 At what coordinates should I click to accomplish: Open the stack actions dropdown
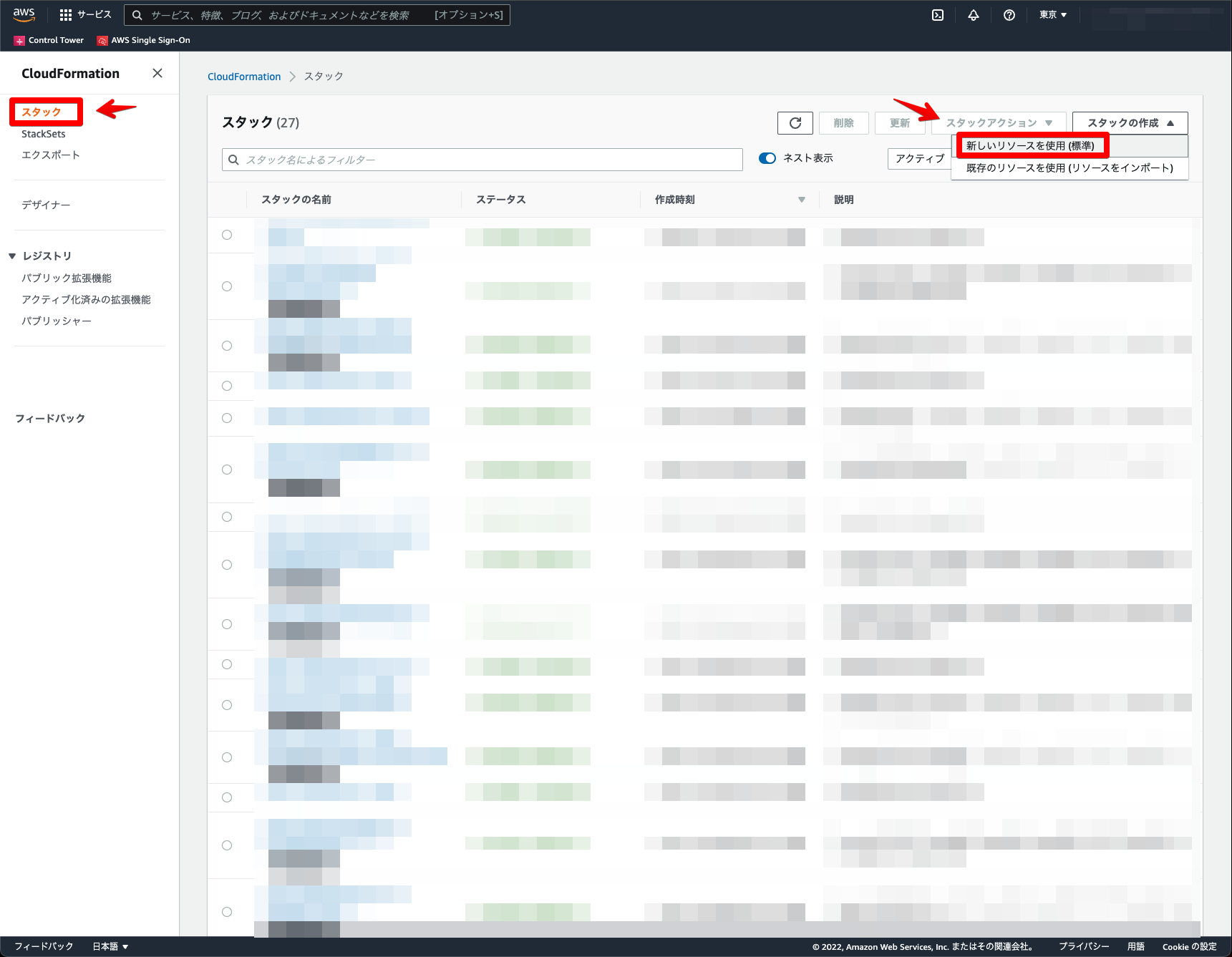(999, 123)
